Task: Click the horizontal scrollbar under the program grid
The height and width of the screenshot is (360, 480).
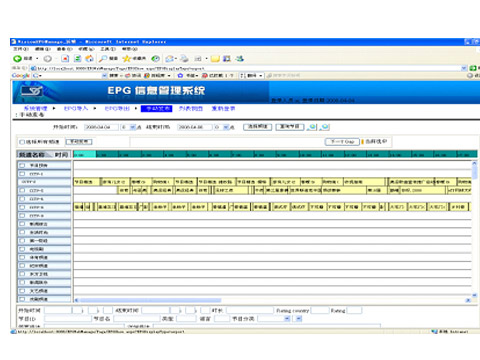Action: click(273, 300)
